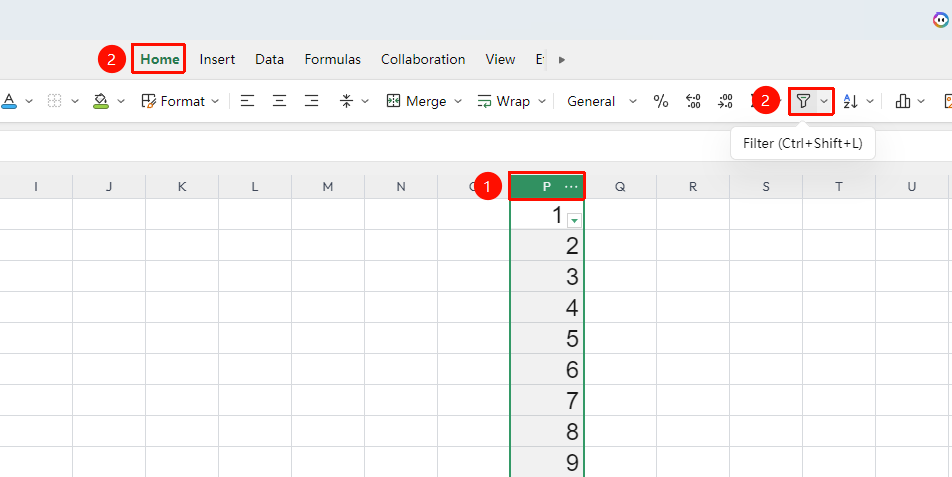Image resolution: width=952 pixels, height=477 pixels.
Task: Click the arrow to show more tabs
Action: [562, 59]
